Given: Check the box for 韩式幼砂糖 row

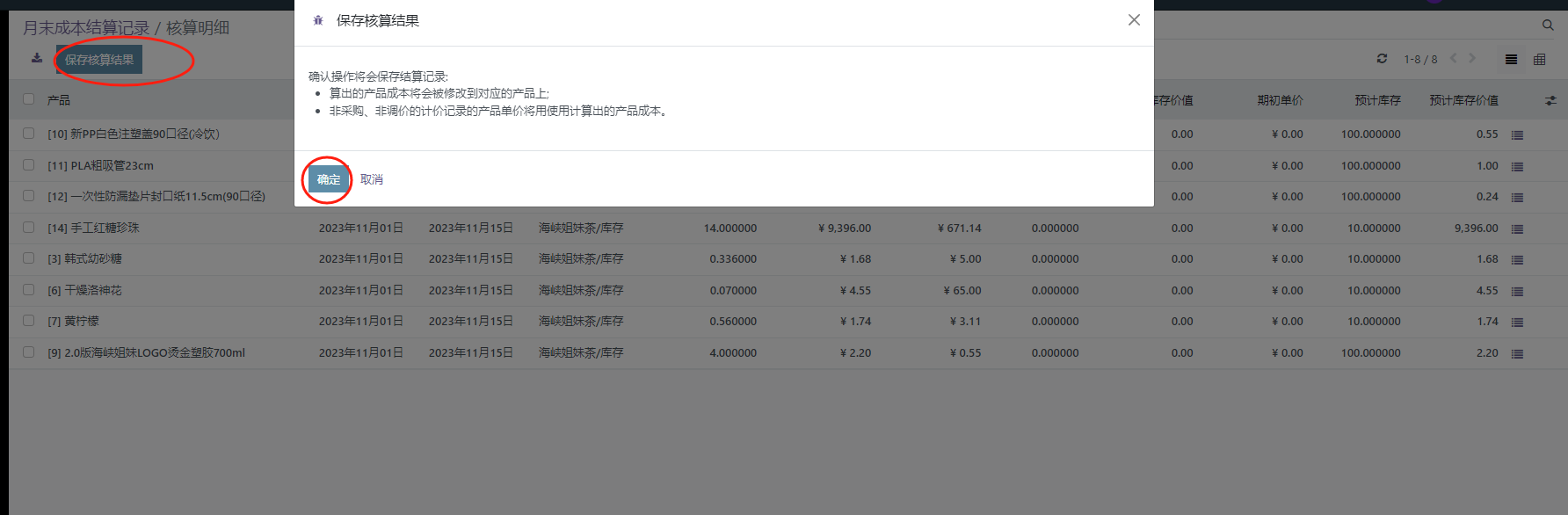Looking at the screenshot, I should [x=29, y=258].
